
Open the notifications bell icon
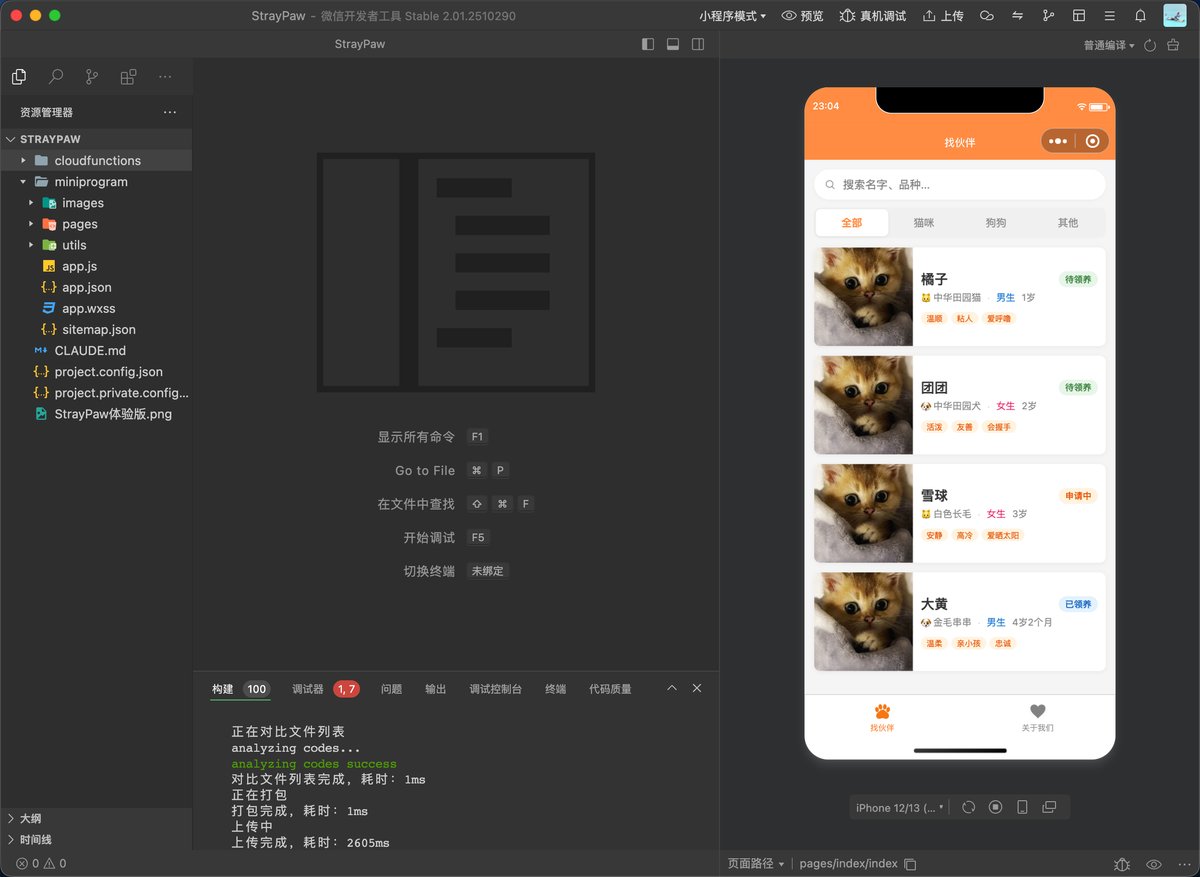pos(1140,16)
